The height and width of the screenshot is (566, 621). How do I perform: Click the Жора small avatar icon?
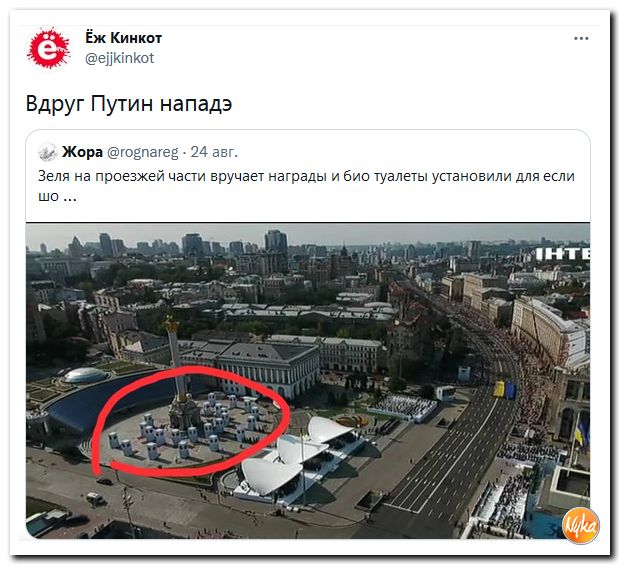(x=48, y=152)
